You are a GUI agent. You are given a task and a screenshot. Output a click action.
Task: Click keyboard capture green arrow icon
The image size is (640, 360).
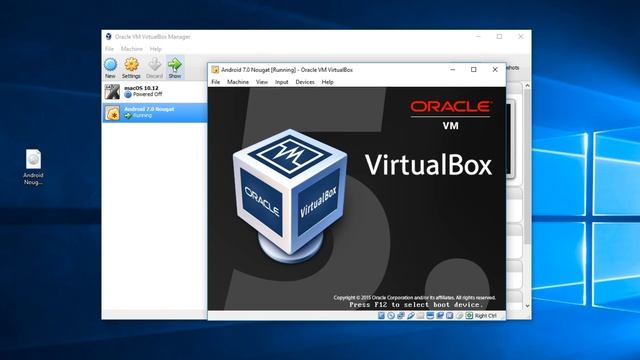tap(469, 316)
